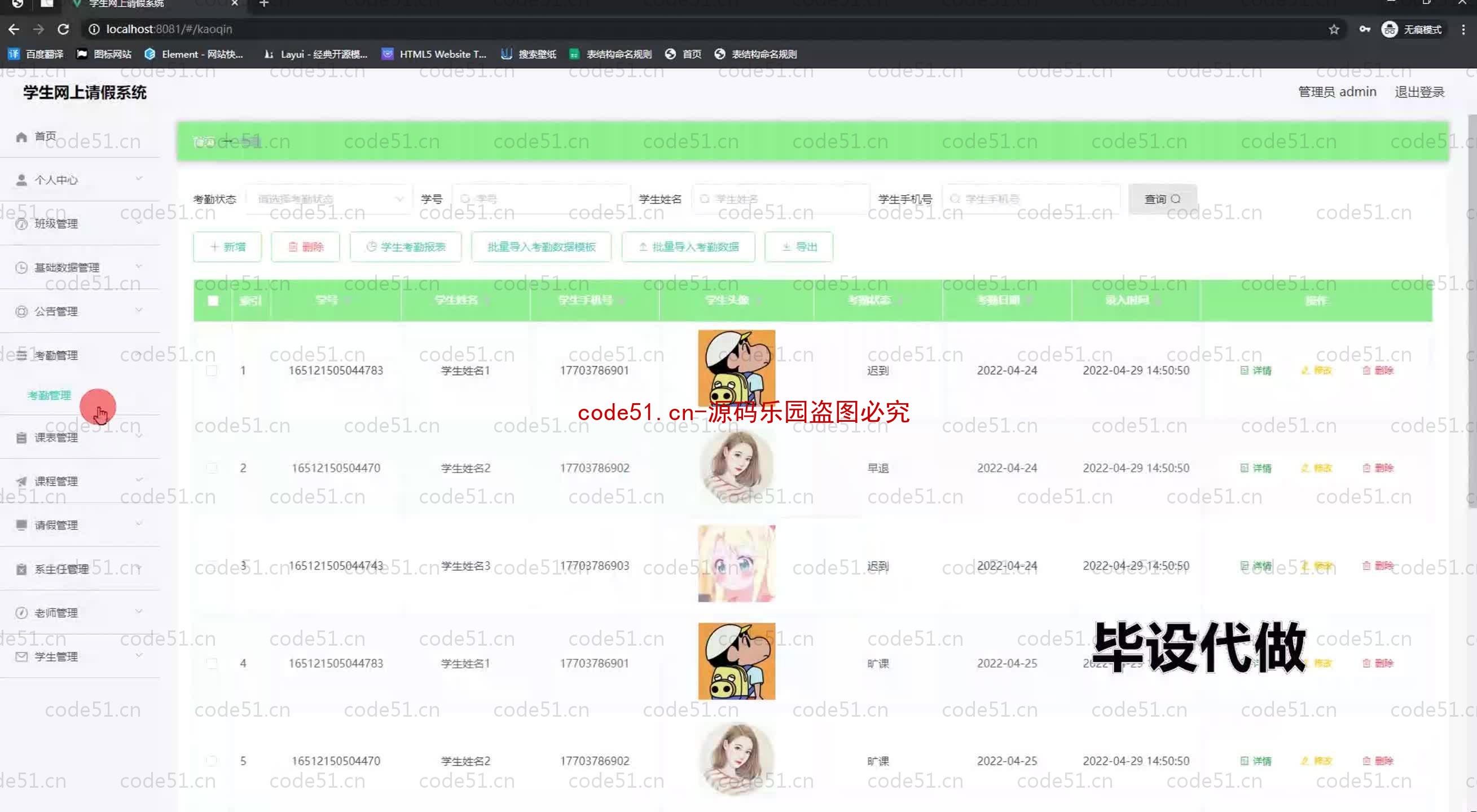
Task: Expand the 公告管理 sidebar menu
Action: pos(80,311)
